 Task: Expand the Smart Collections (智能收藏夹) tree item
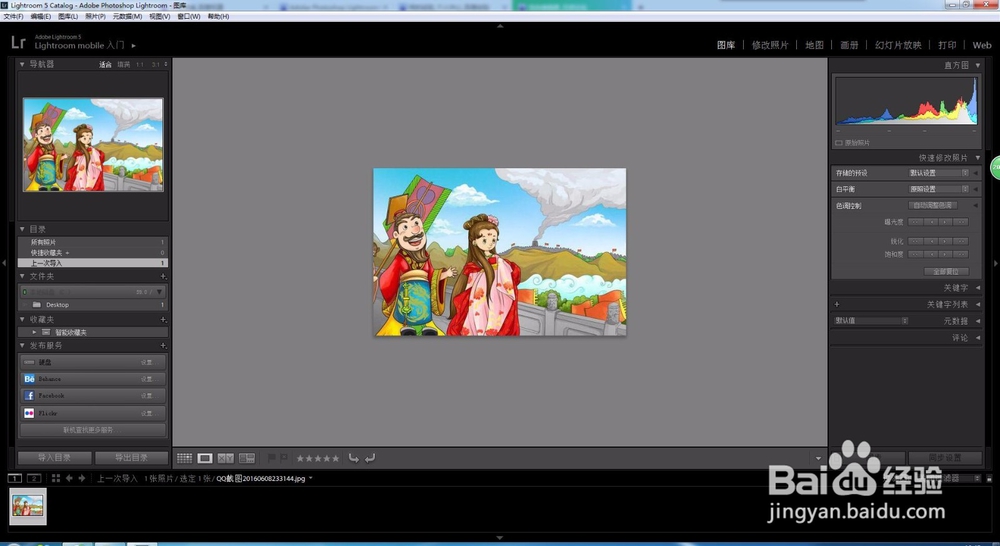(34, 332)
